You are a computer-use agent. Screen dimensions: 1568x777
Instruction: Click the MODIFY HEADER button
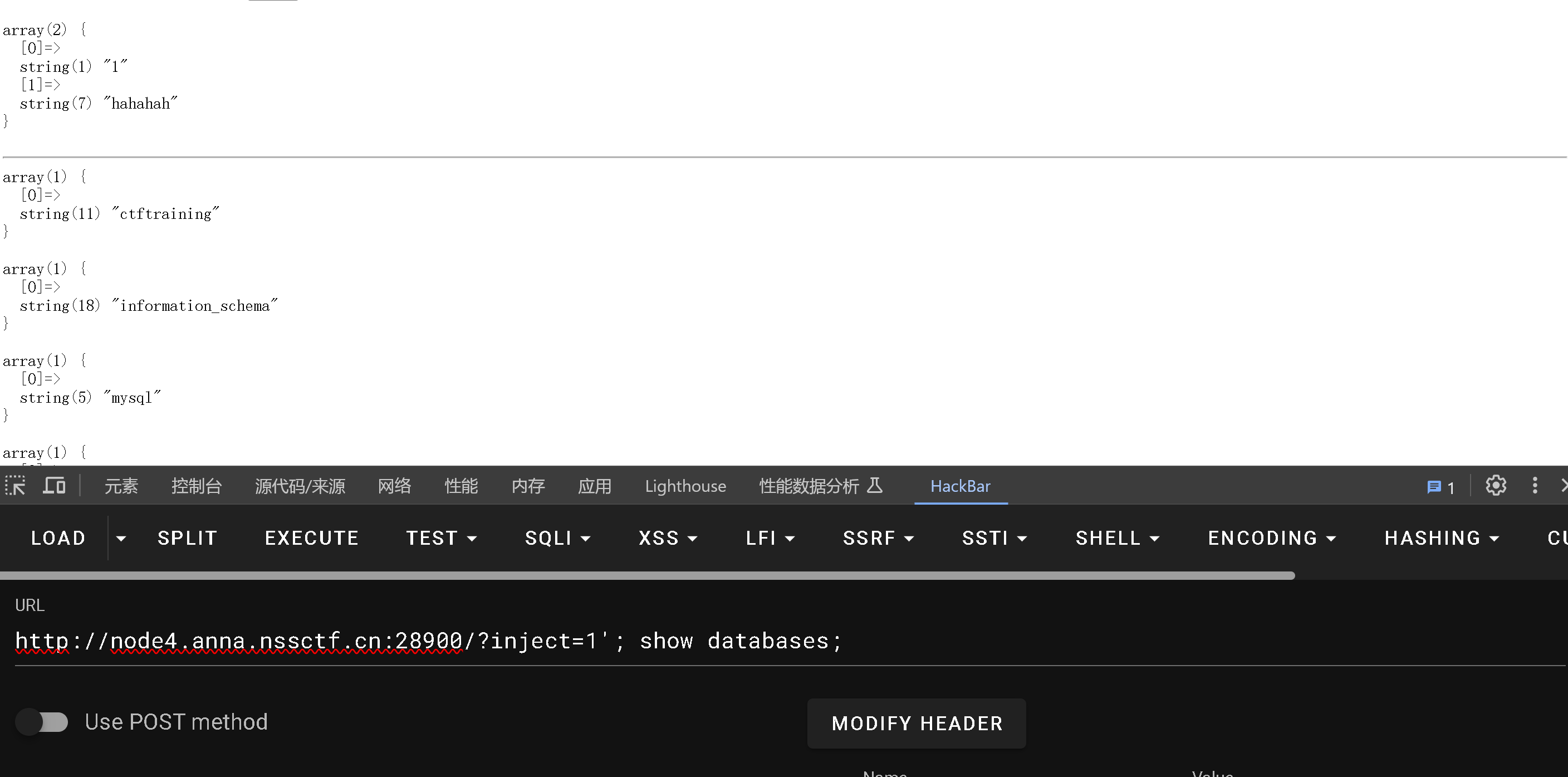916,724
